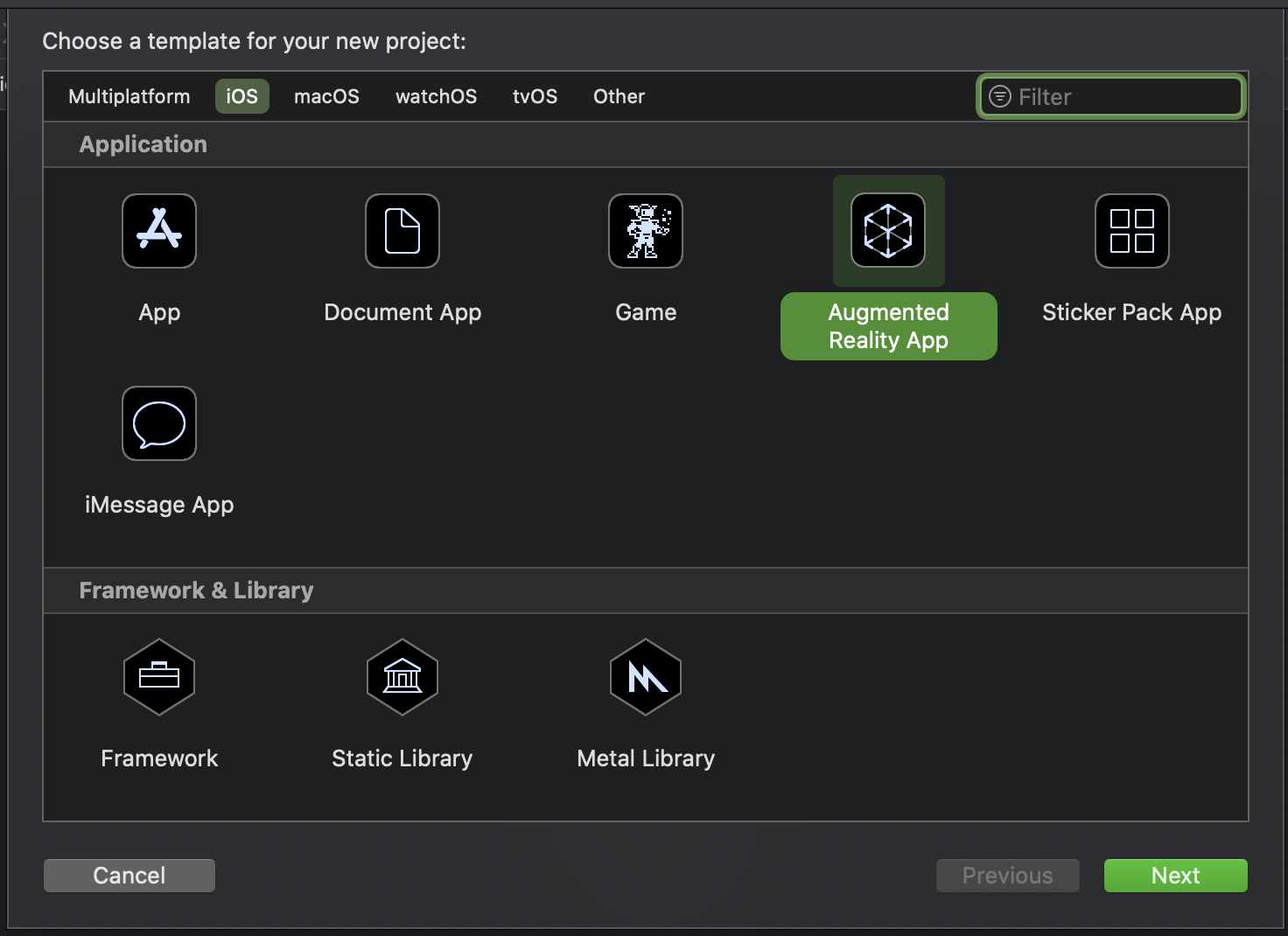
Task: Select the iOS platform tab
Action: 242,96
